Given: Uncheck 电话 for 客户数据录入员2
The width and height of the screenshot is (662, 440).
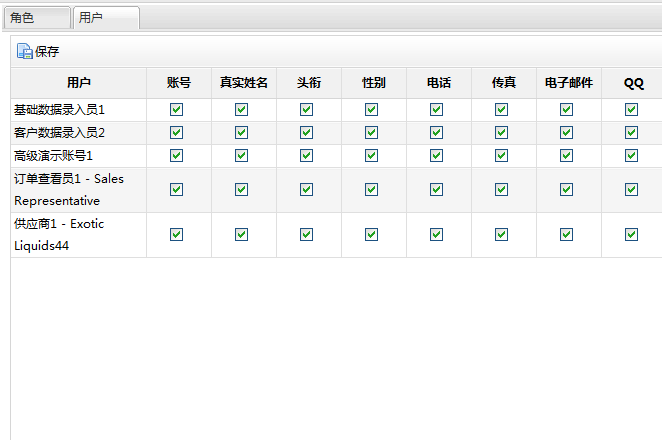Looking at the screenshot, I should [437, 133].
